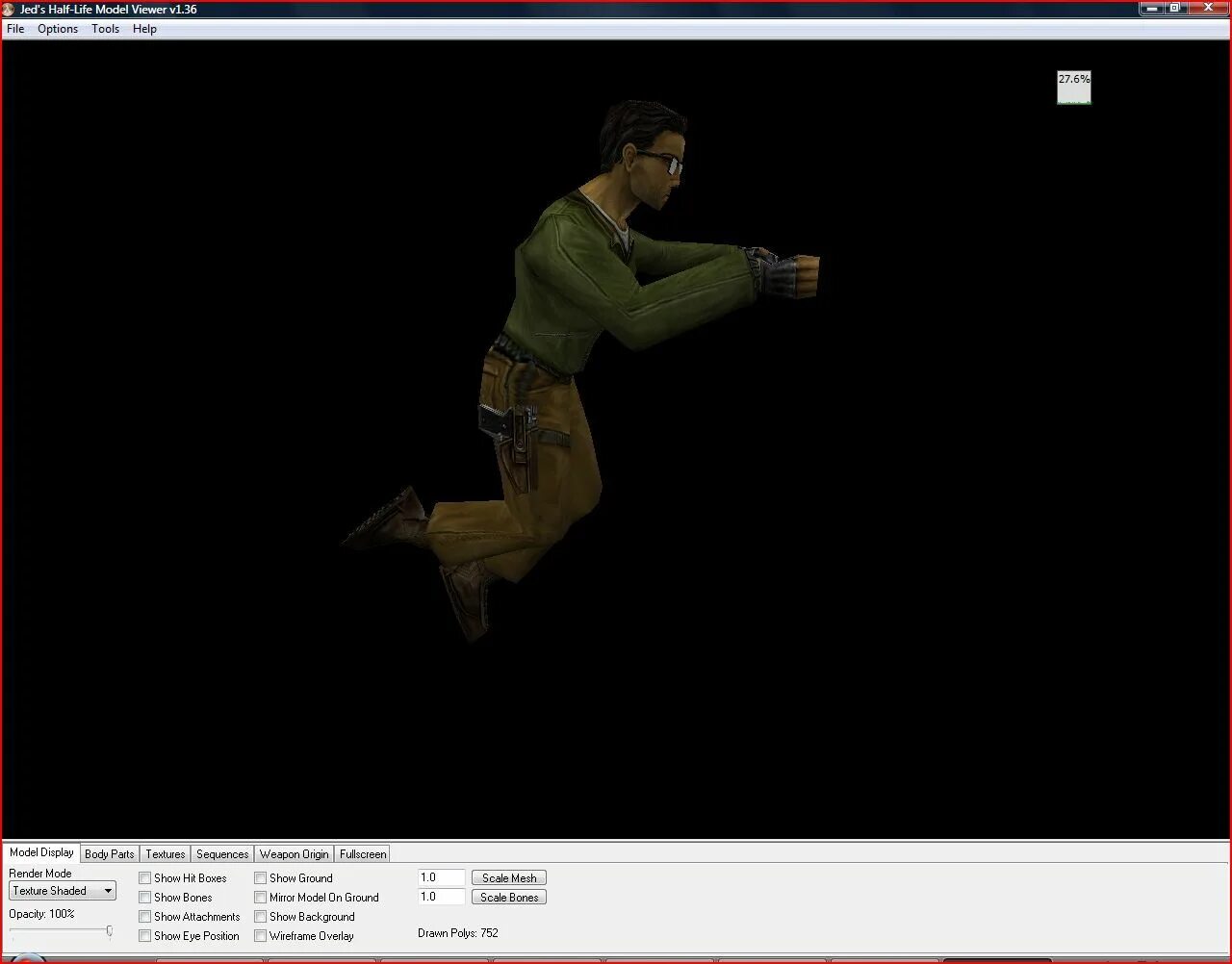Click the Half-Life Model Viewer app icon
1232x964 pixels.
click(9, 9)
